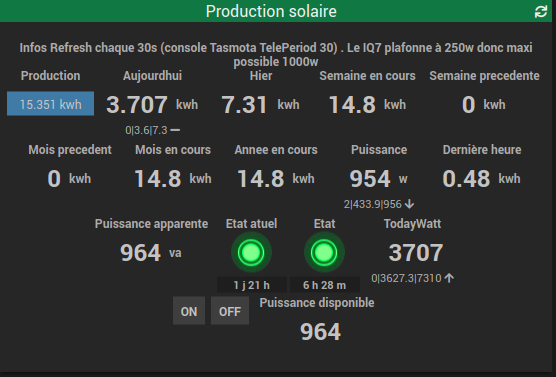Click the Mois en cours value 14.8

coord(157,178)
